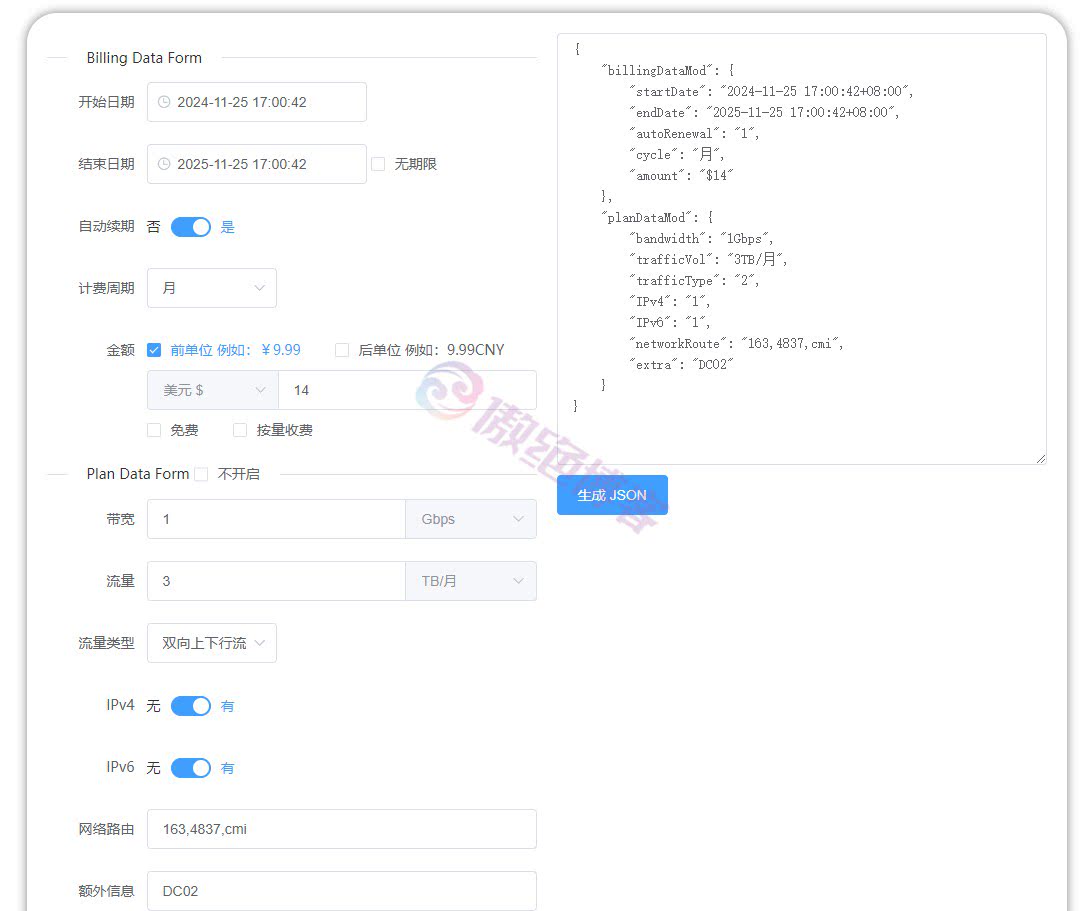1084x911 pixels.
Task: Check the 不开启 checkbox beside Plan Data Form
Action: pyautogui.click(x=201, y=474)
